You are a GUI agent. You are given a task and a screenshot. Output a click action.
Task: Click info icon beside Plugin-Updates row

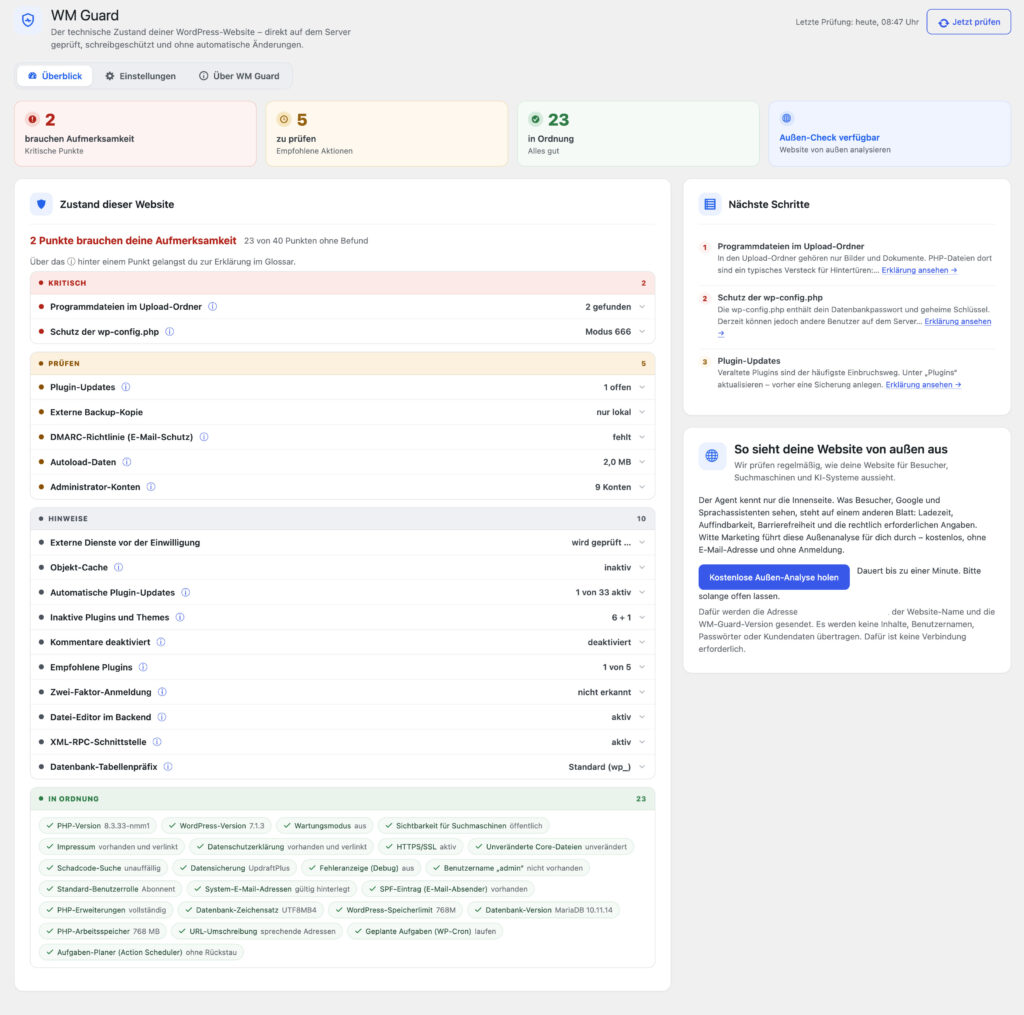coord(126,387)
